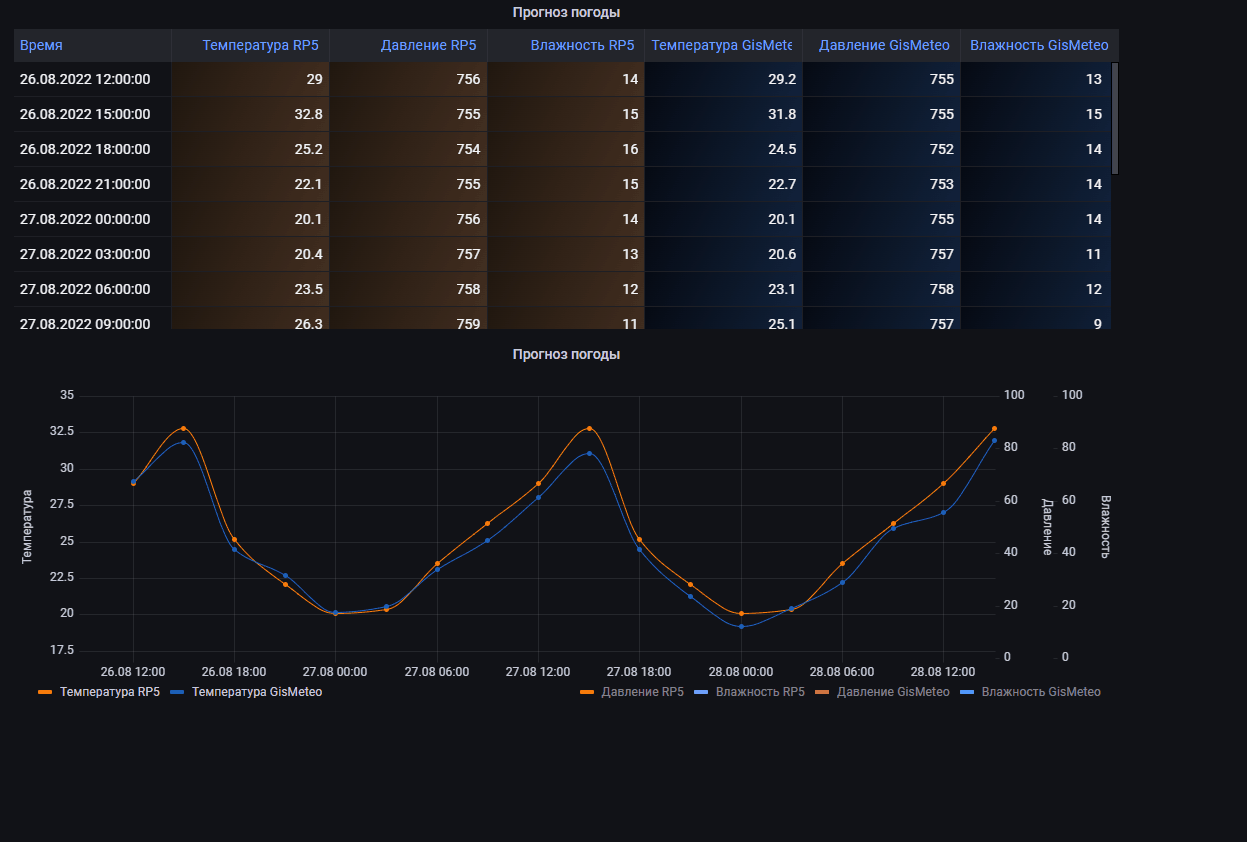Open color swatch for "Влажность GisMeteo" legend

tap(967, 692)
